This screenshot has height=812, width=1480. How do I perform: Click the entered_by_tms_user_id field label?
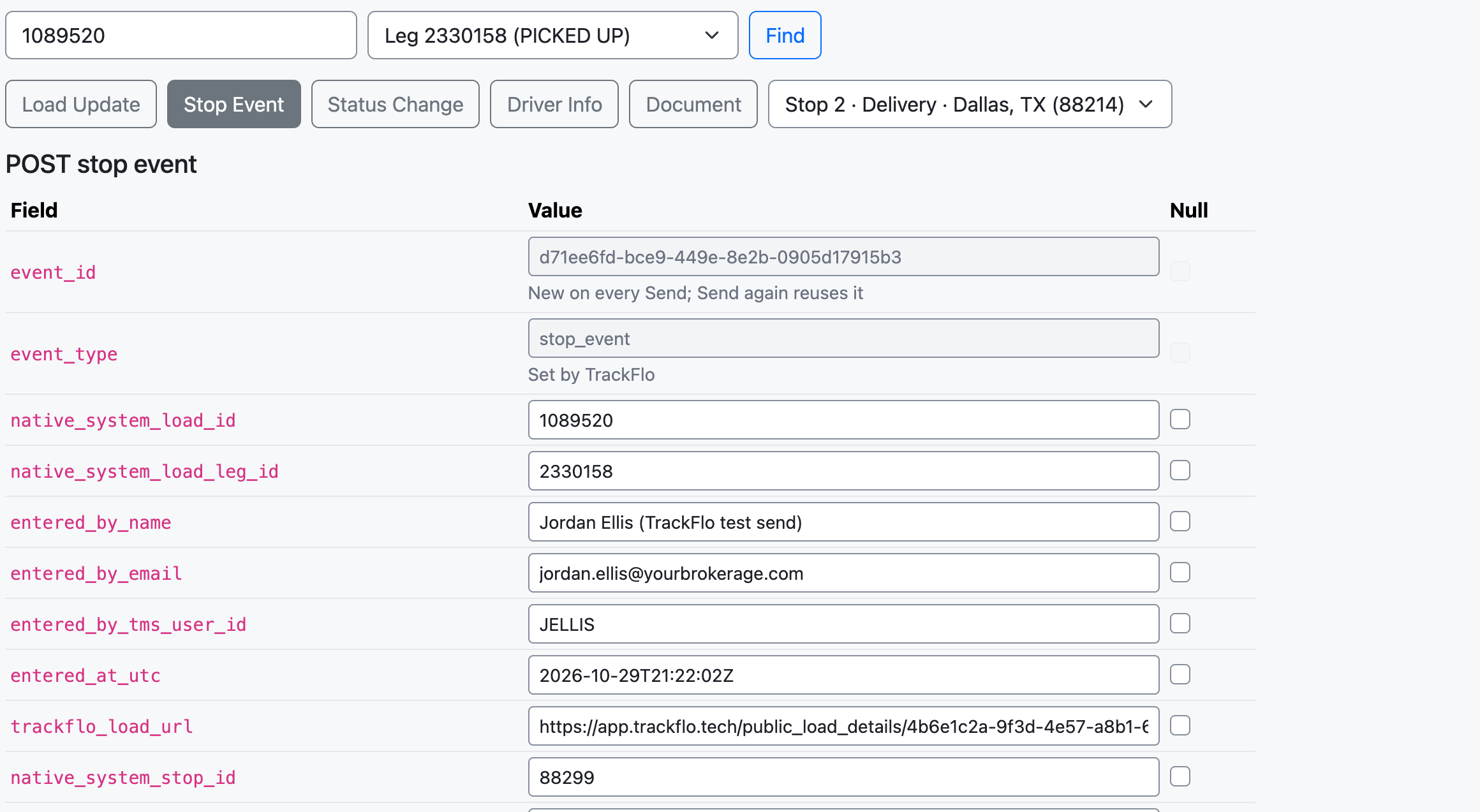(x=128, y=624)
